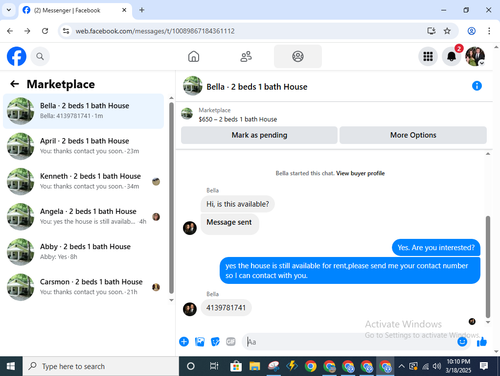Open the View buyer profile link
This screenshot has width=500, height=376.
[360, 173]
